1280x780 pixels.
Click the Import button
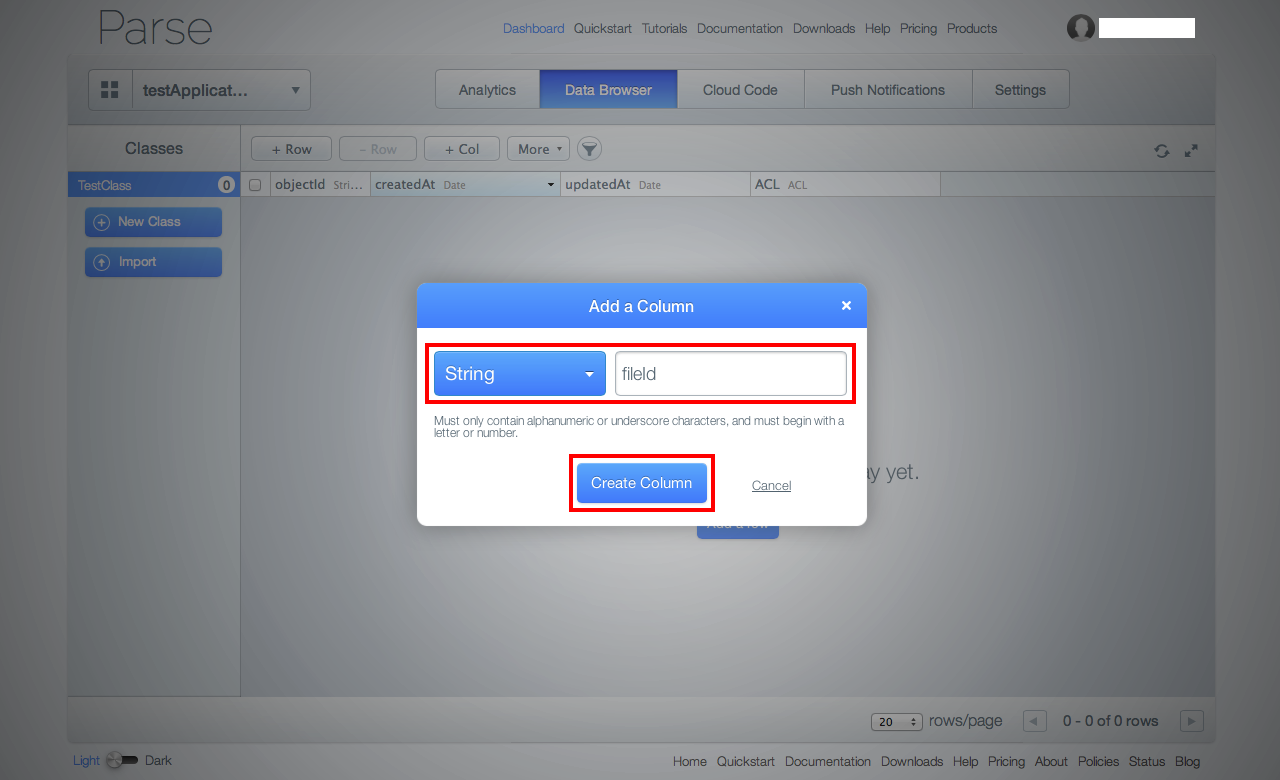click(x=153, y=262)
